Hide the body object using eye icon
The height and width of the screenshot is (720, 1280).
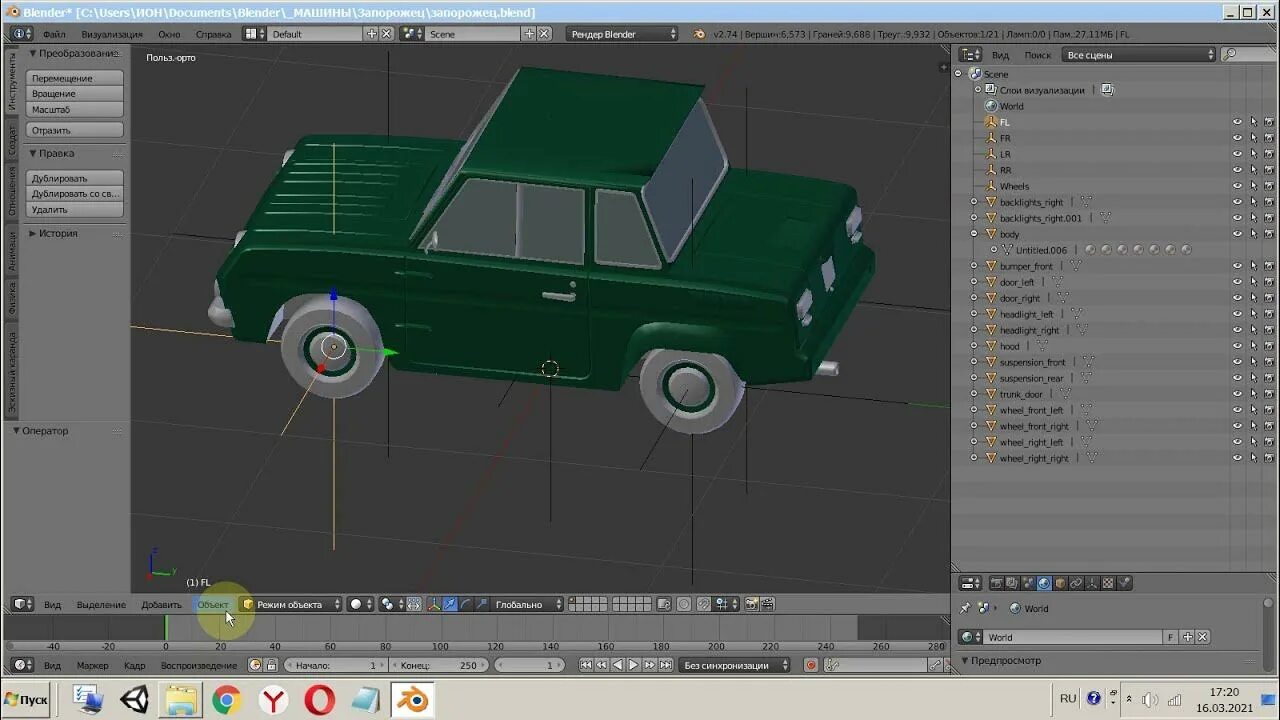click(x=1237, y=234)
